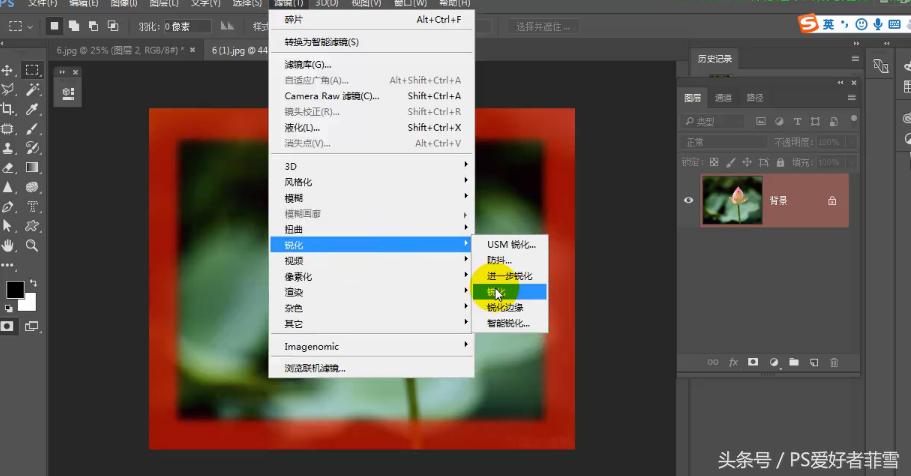Choose New Selection mode in options bar

pos(54,26)
